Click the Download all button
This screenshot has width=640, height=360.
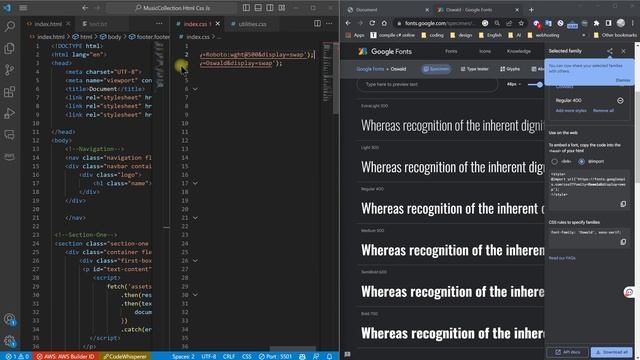611,352
